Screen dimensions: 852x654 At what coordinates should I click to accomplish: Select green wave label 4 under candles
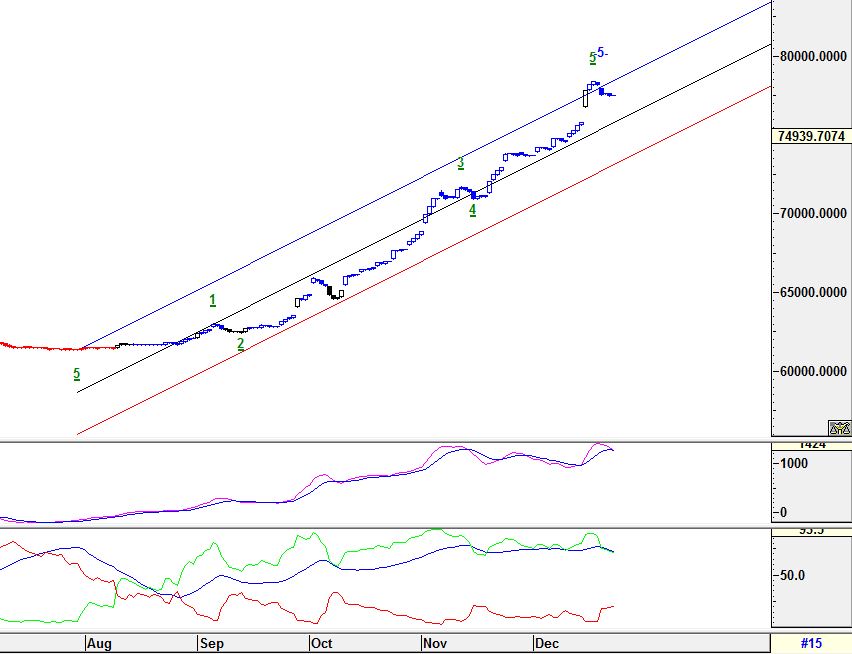(473, 210)
